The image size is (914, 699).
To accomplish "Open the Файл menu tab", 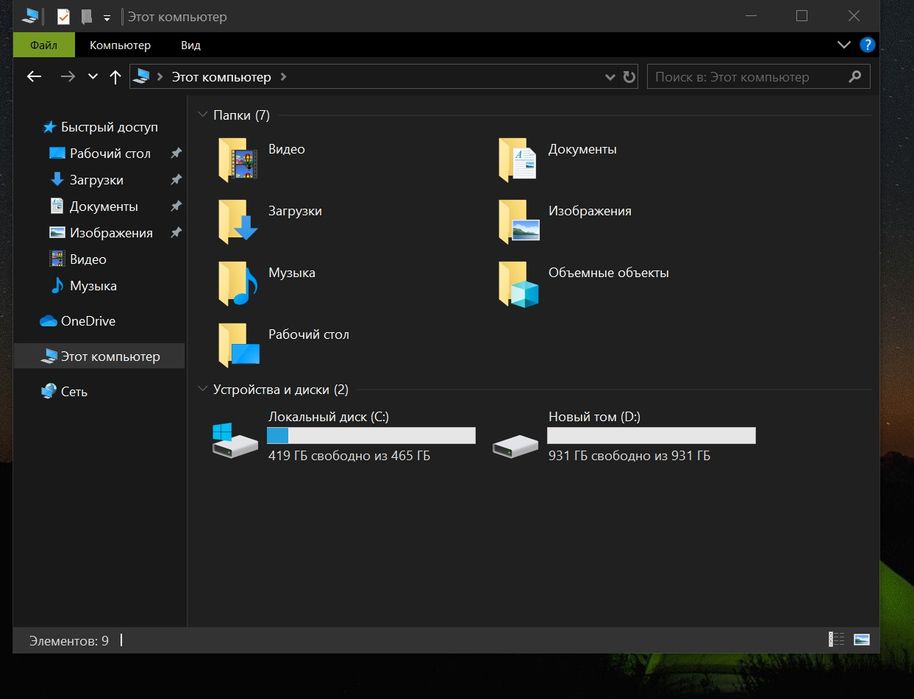I will tap(43, 45).
